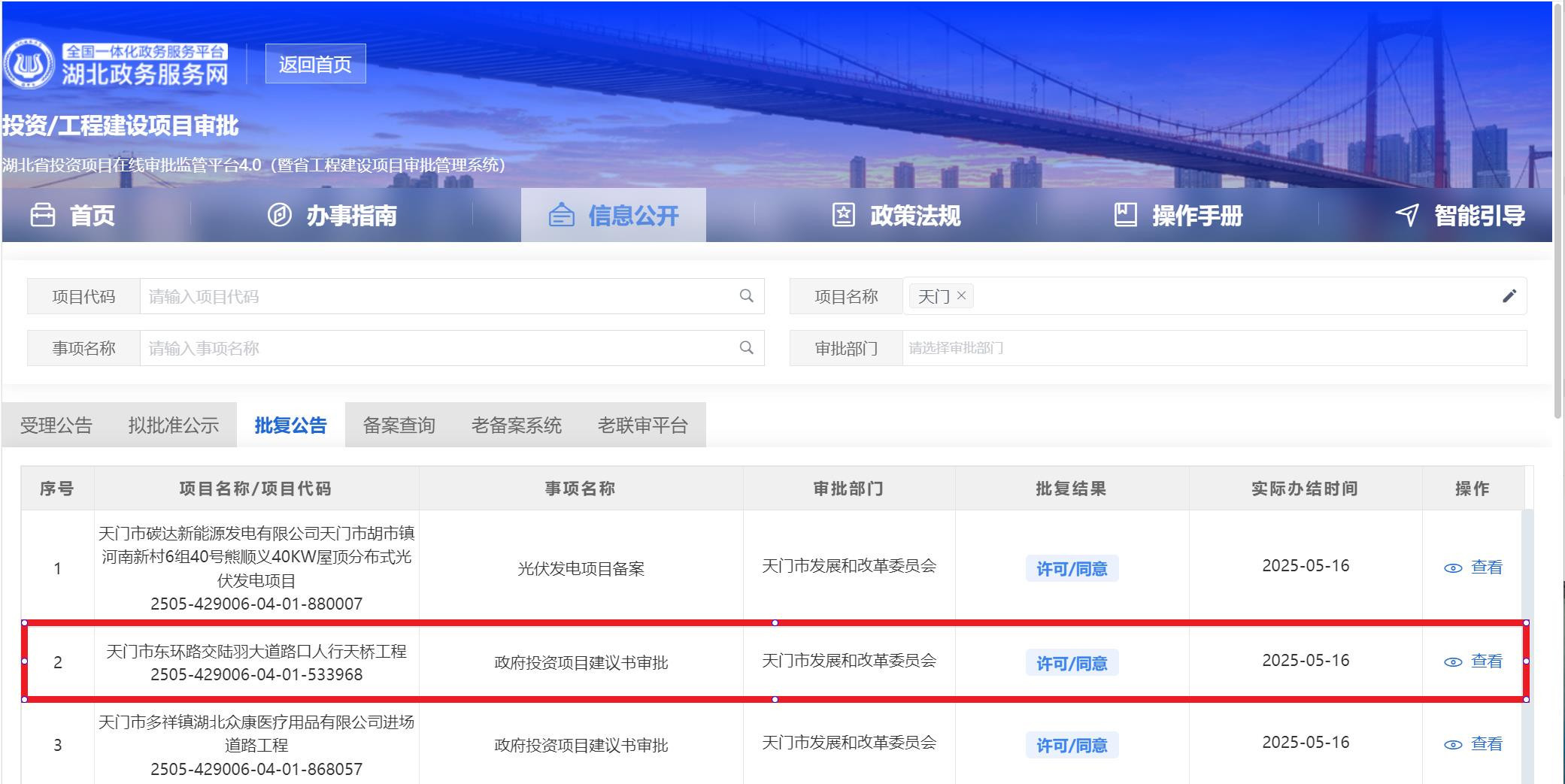
Task: Open the 政策法规 navigation item
Action: [896, 216]
